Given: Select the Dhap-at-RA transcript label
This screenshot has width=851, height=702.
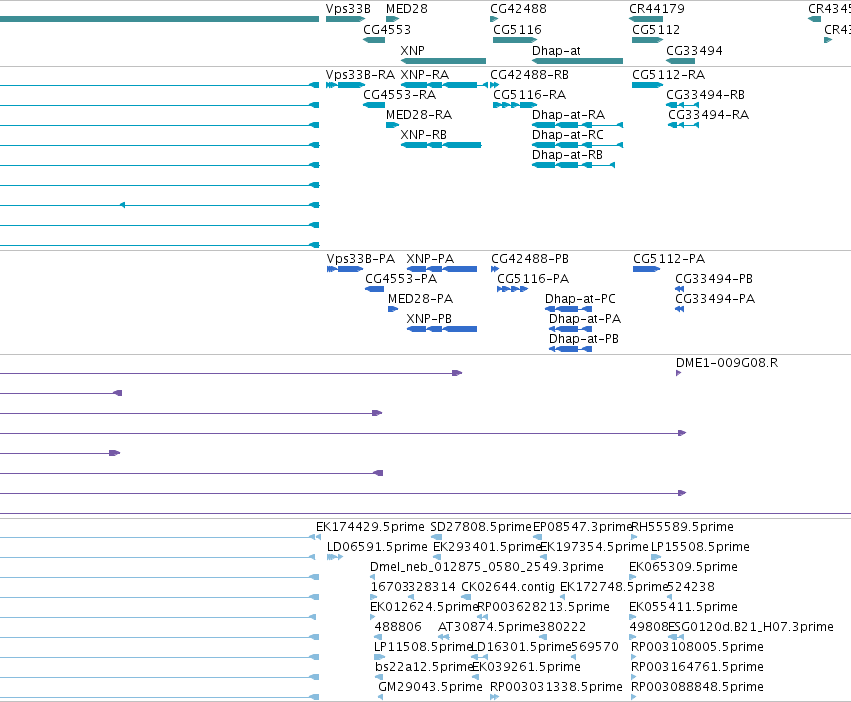Looking at the screenshot, I should click(x=568, y=115).
